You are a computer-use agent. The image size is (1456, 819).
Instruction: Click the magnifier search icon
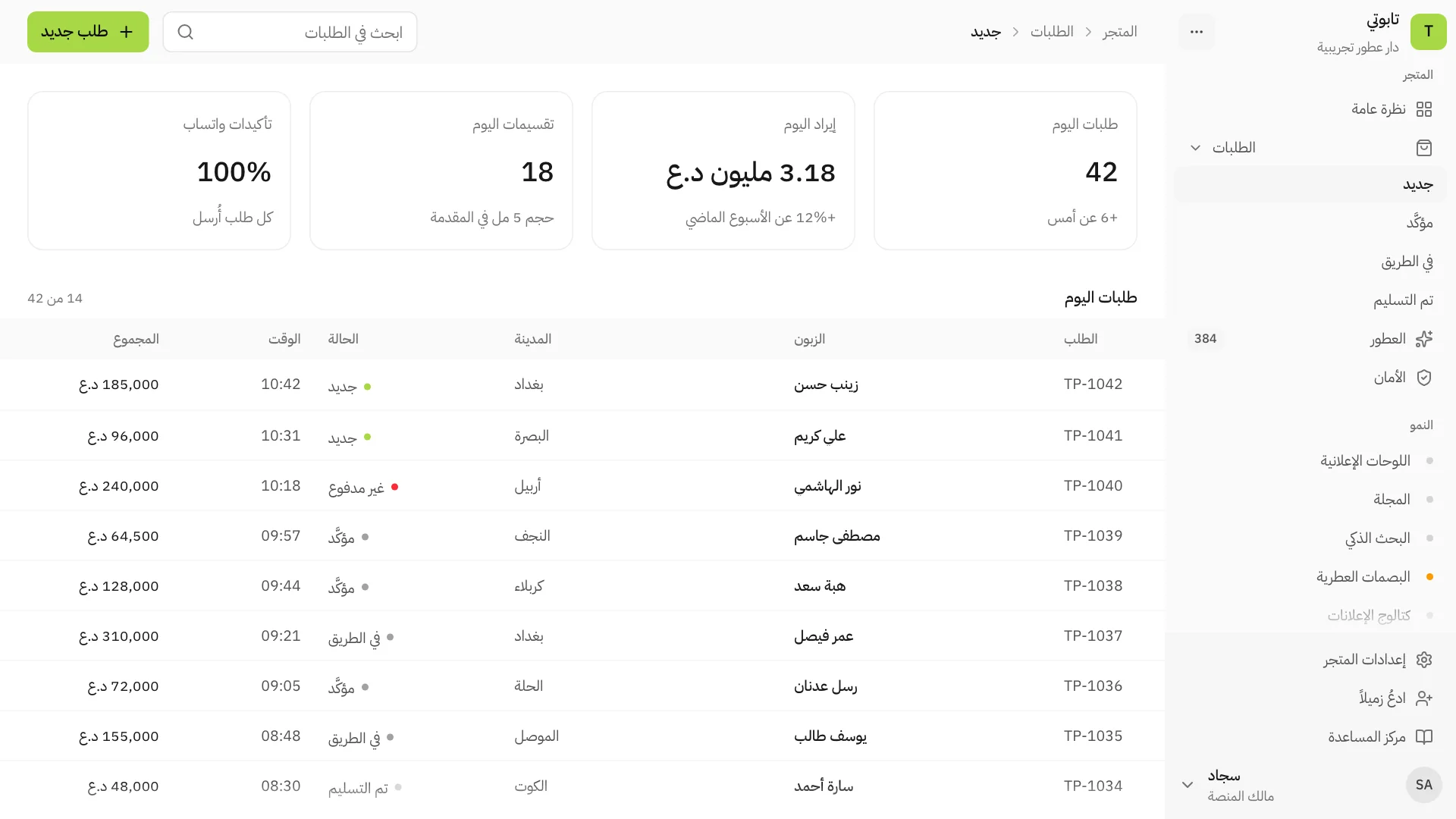[x=186, y=32]
